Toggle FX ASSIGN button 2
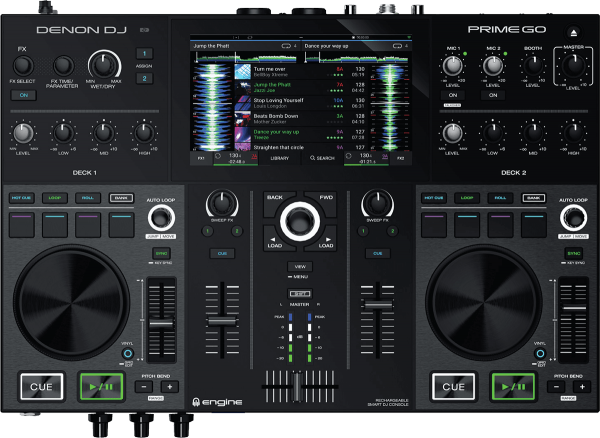The image size is (600, 438). click(x=144, y=79)
